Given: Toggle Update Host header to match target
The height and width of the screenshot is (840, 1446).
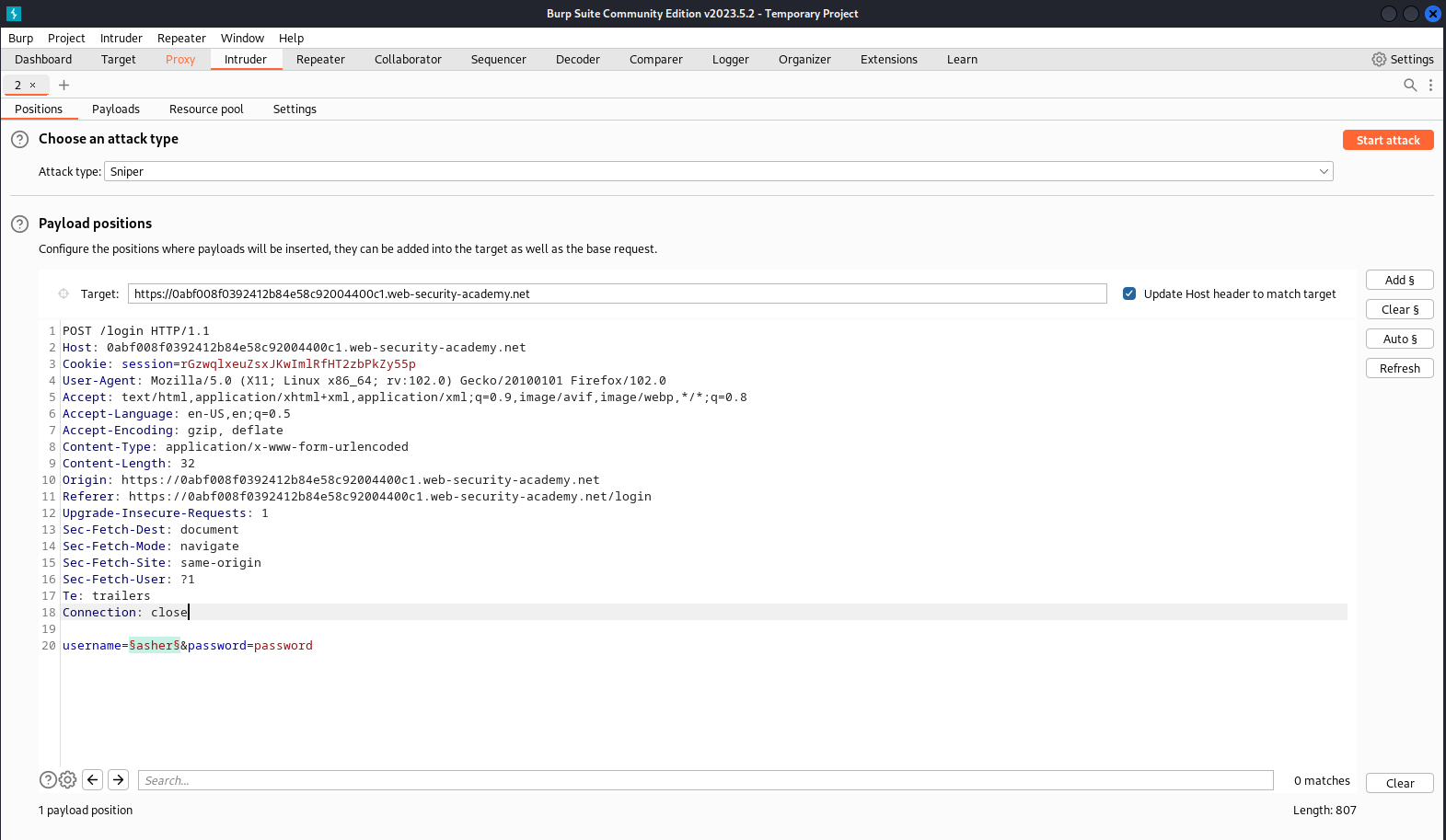Looking at the screenshot, I should point(1129,293).
